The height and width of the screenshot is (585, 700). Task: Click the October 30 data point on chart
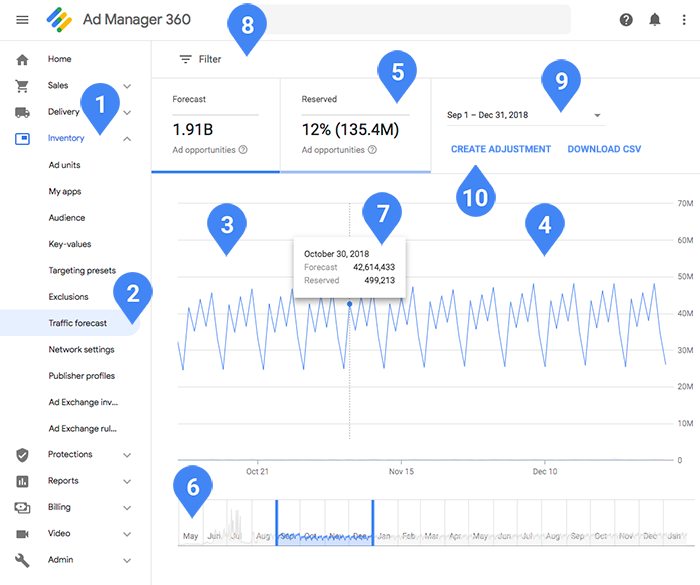(350, 304)
